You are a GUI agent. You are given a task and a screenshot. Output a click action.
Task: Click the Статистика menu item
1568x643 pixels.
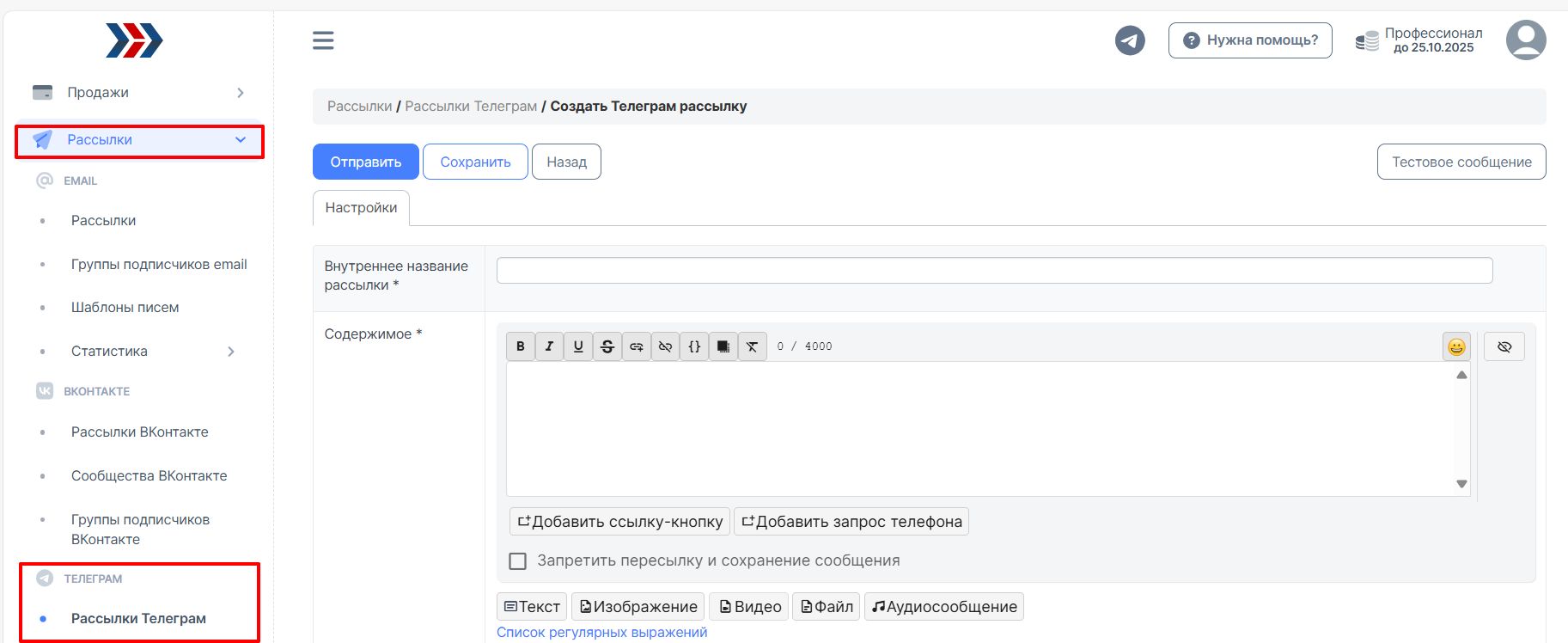point(109,351)
